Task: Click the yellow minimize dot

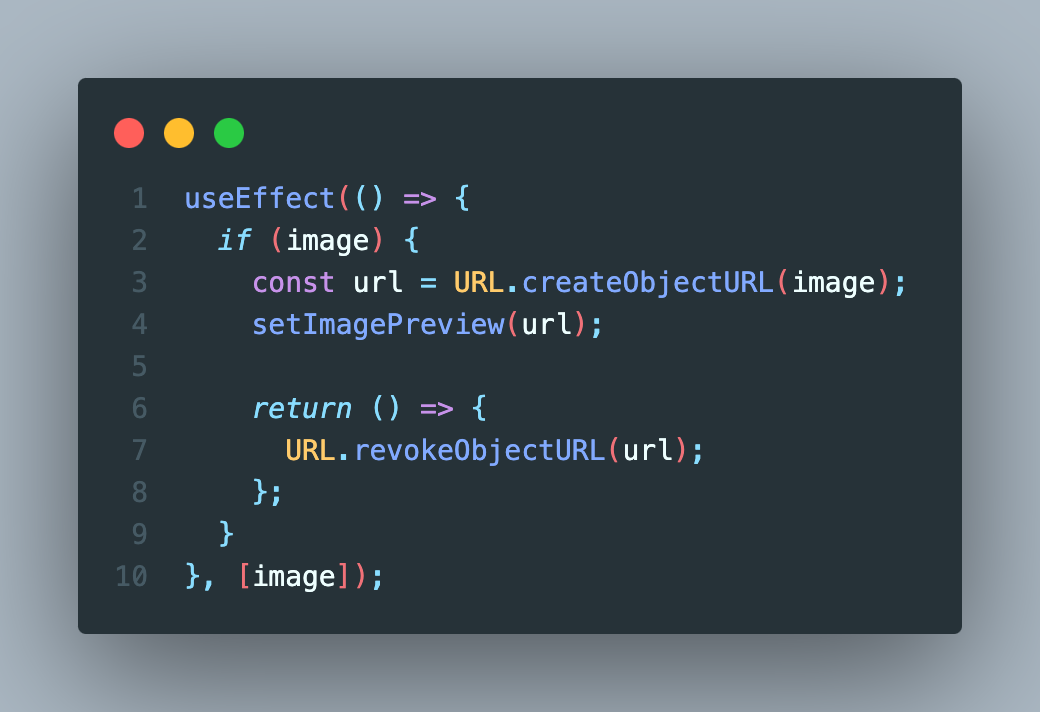Action: [179, 133]
